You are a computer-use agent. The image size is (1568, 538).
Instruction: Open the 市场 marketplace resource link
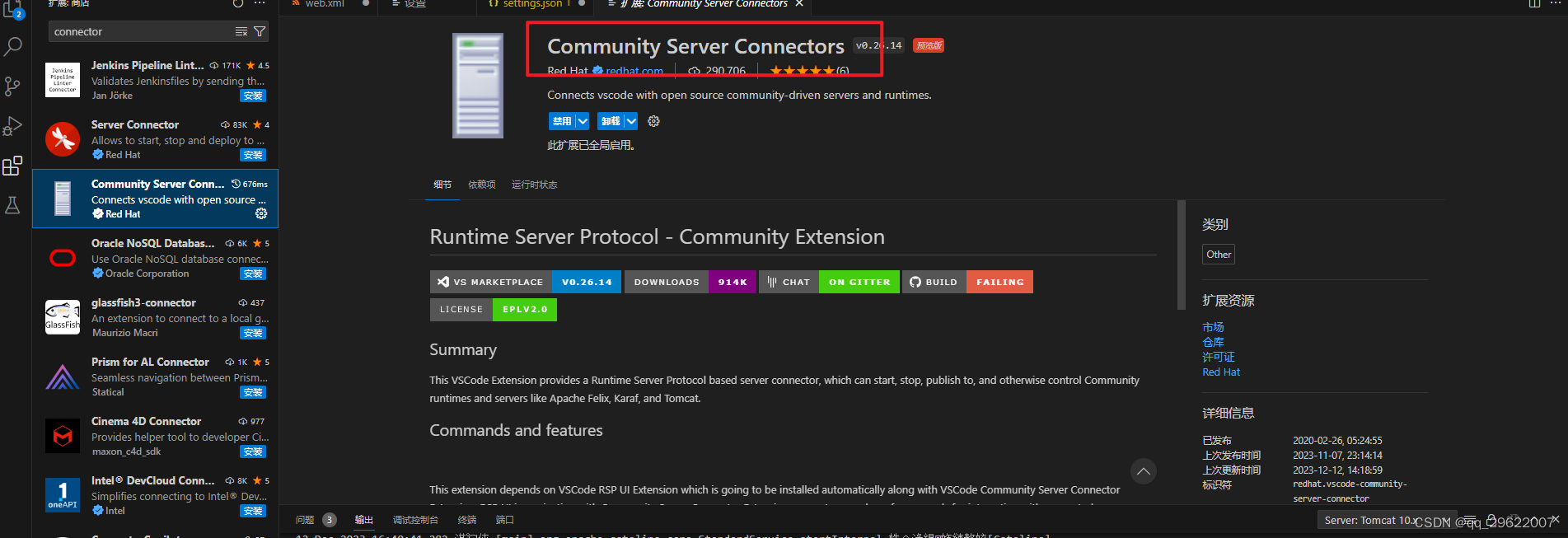1213,327
